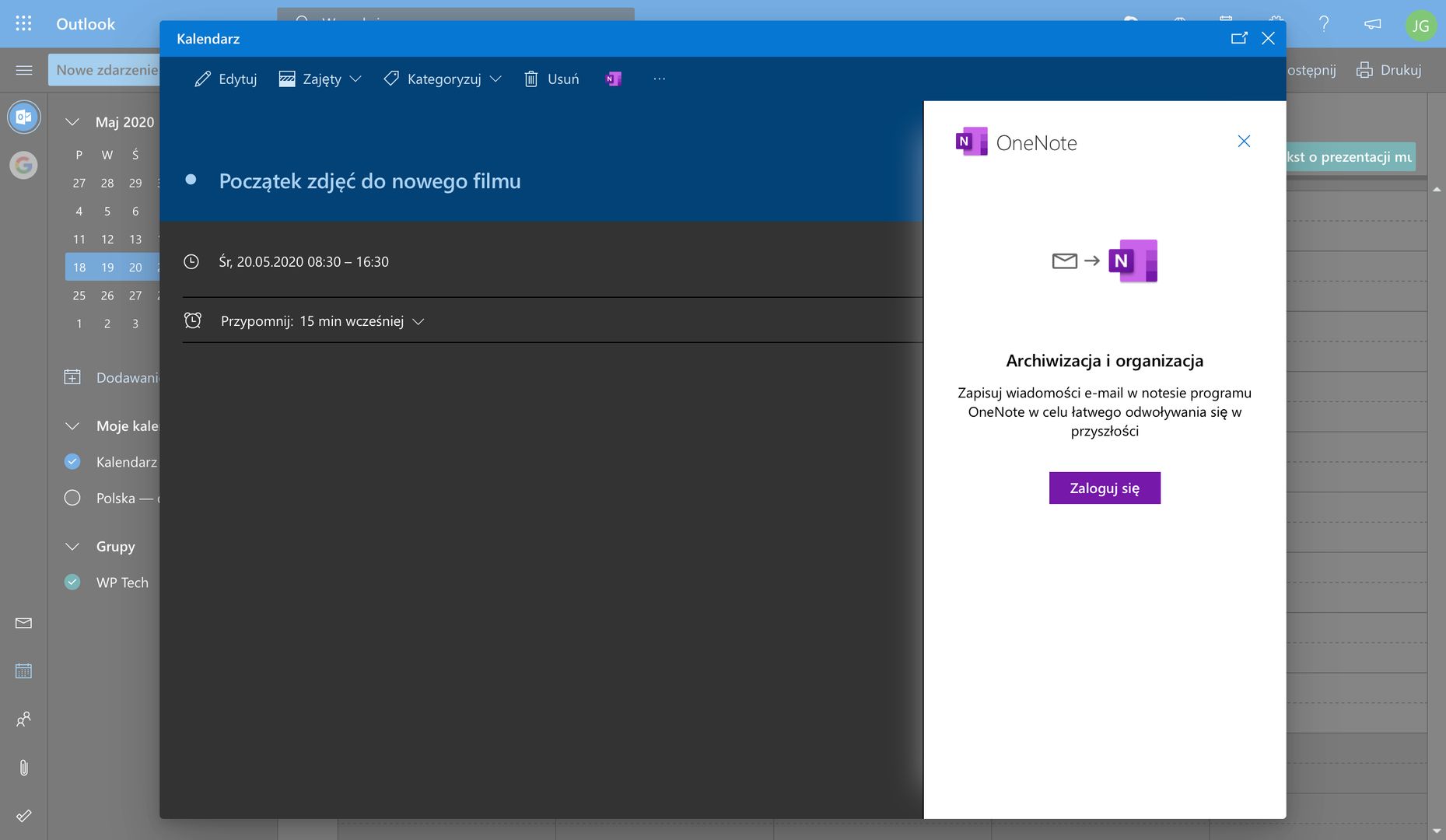The height and width of the screenshot is (840, 1446).
Task: Click the feedback megaphone icon
Action: point(1373,23)
